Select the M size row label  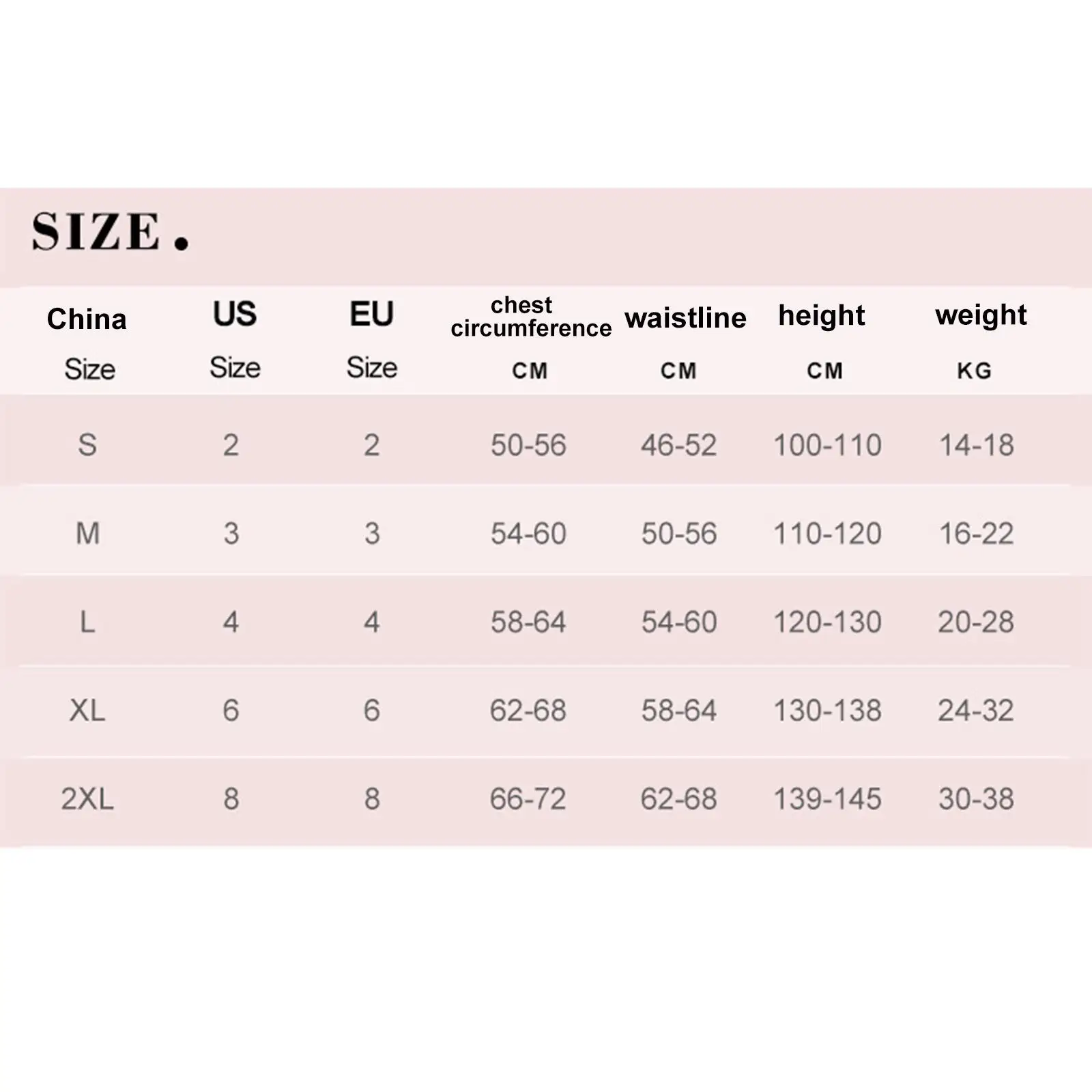click(87, 533)
